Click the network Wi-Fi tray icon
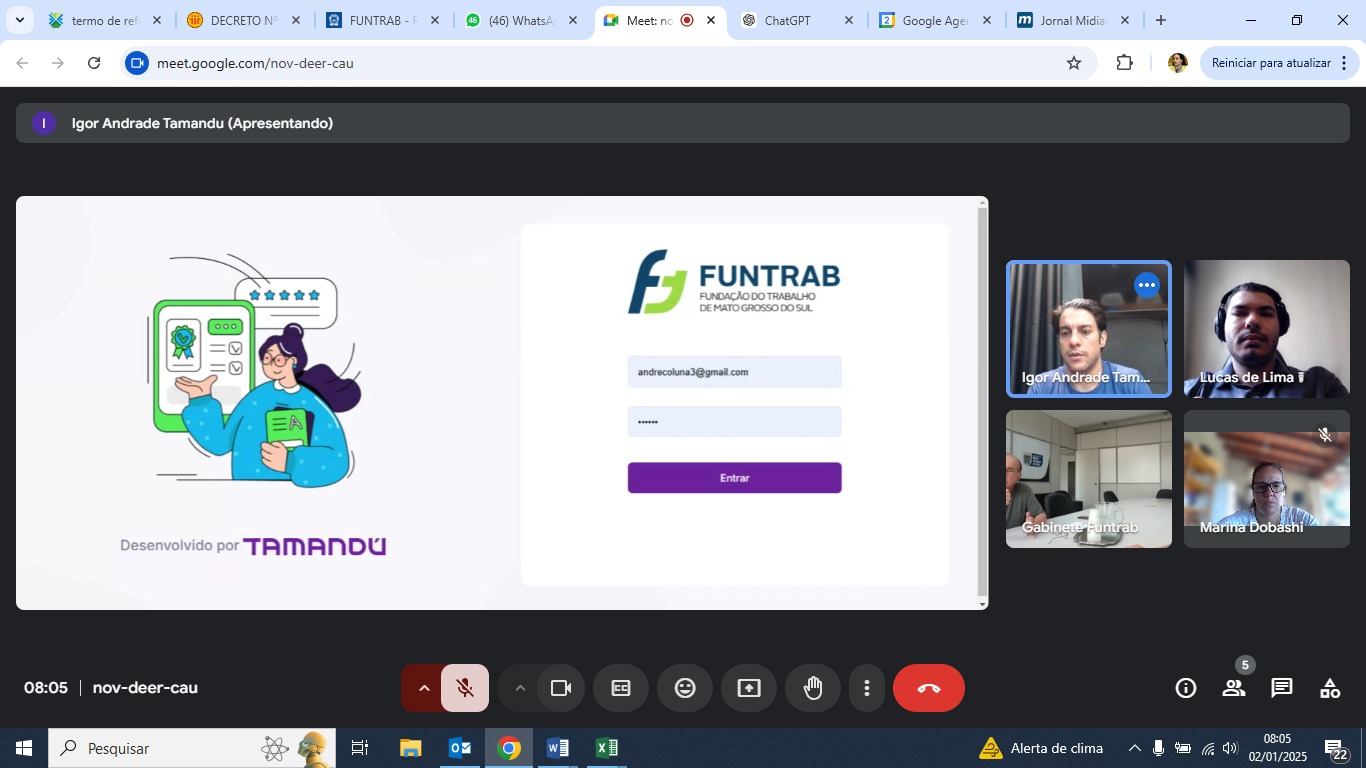 [x=1207, y=748]
